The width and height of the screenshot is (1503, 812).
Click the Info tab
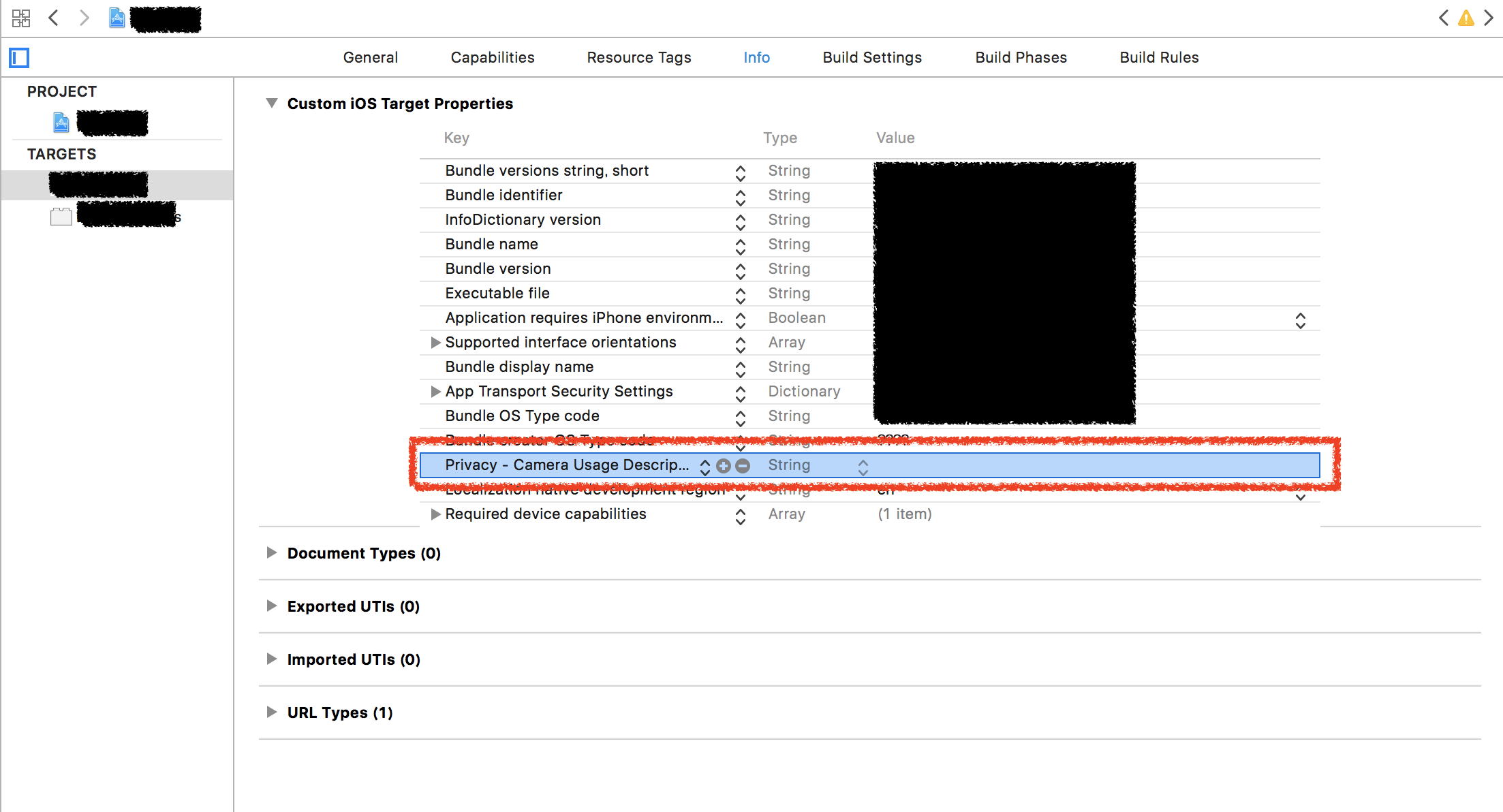(x=729, y=57)
